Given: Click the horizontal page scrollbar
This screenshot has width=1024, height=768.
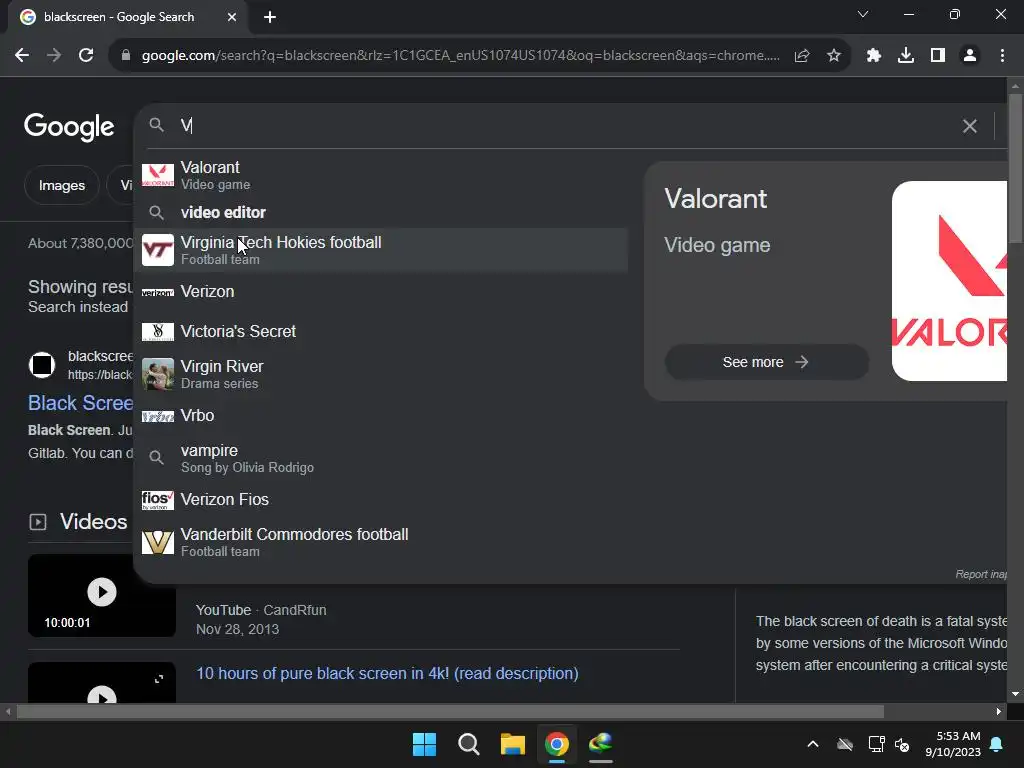Looking at the screenshot, I should click(450, 711).
